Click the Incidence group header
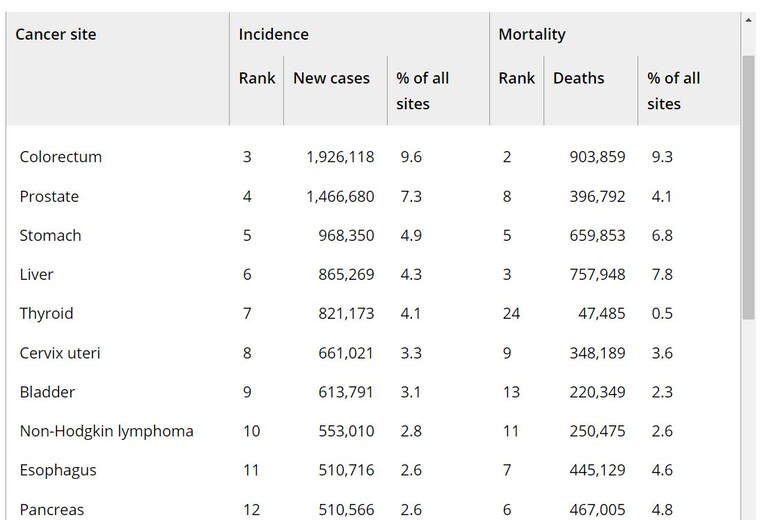 point(273,34)
